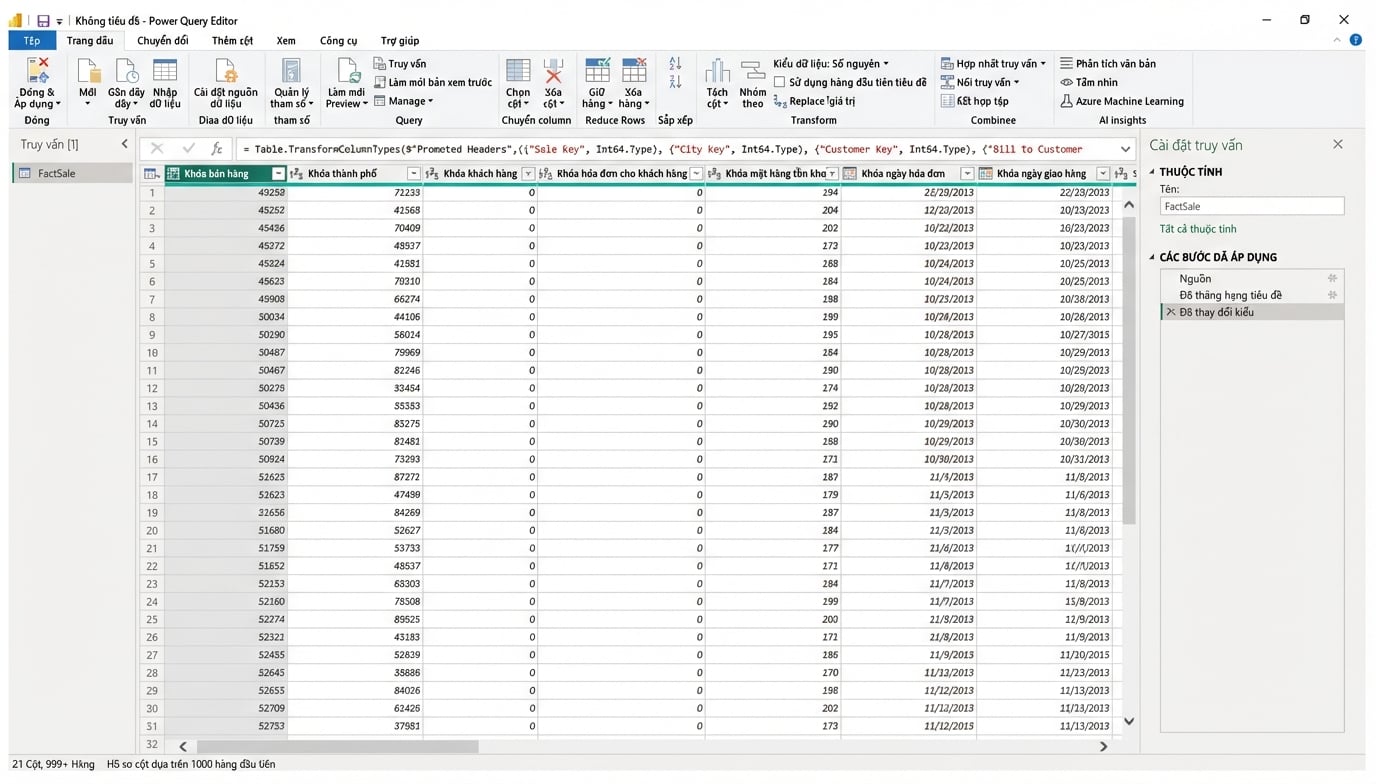This screenshot has height=784, width=1376.
Task: Click the Chọn cột icon
Action: 518,72
